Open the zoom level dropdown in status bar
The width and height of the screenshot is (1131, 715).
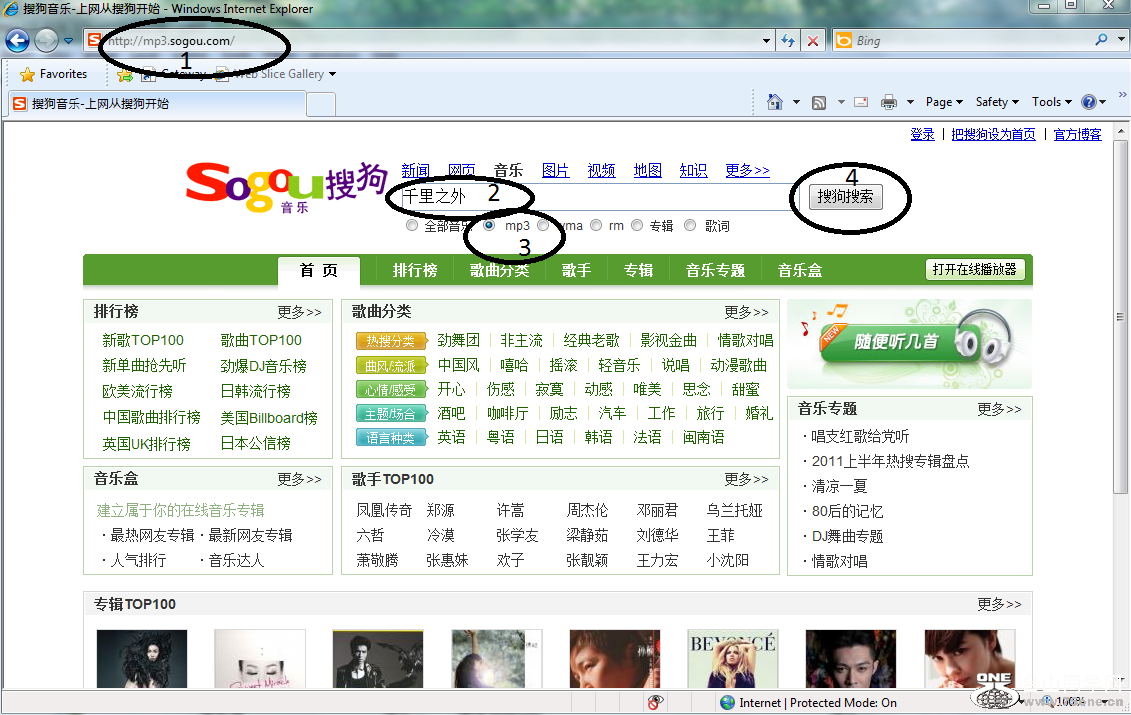tap(1104, 702)
